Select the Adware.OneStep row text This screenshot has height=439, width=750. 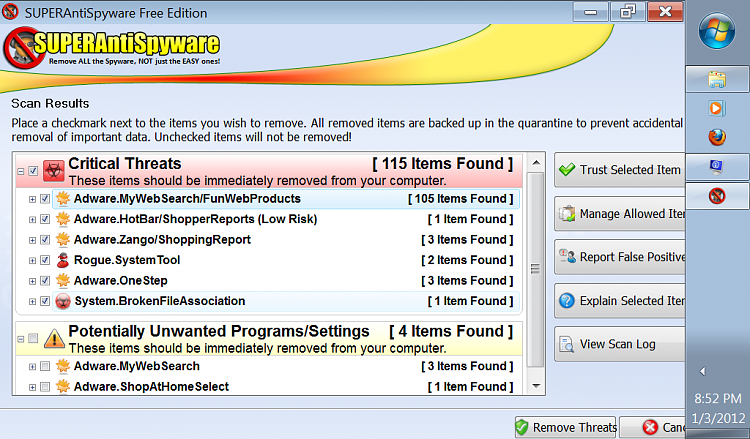pyautogui.click(x=121, y=281)
